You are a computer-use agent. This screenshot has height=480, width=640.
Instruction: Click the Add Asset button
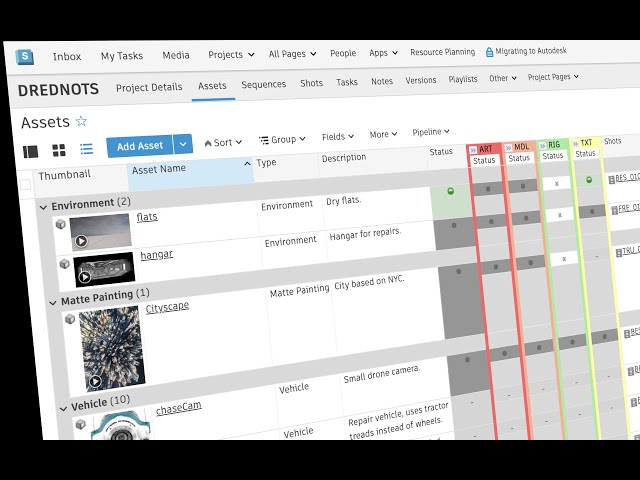140,146
